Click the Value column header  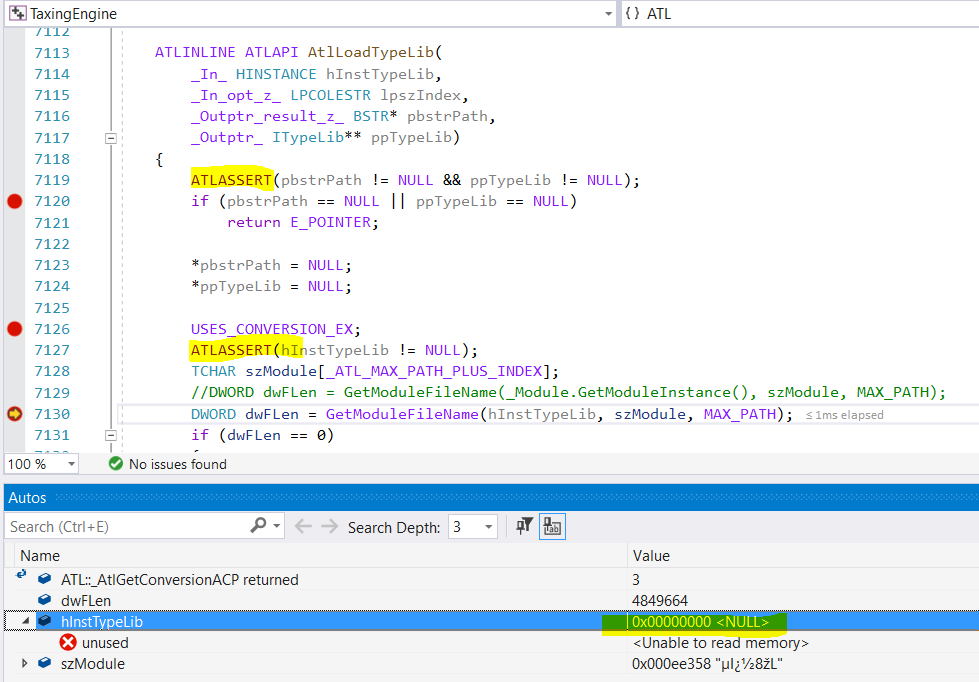(x=651, y=556)
